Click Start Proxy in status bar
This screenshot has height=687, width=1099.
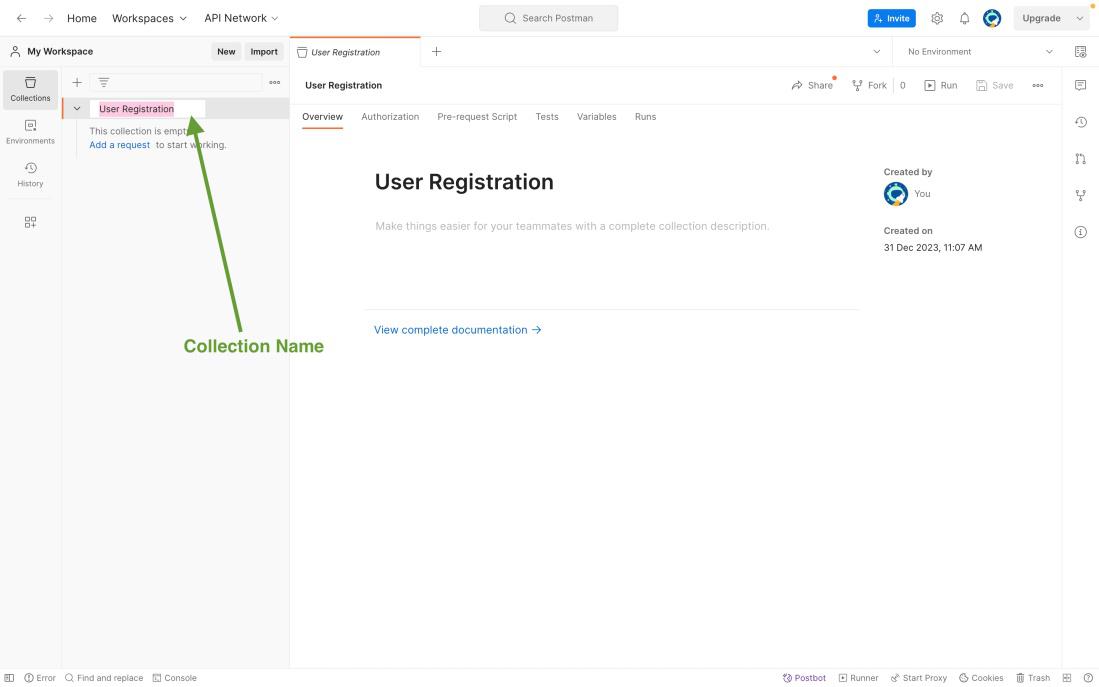point(918,678)
